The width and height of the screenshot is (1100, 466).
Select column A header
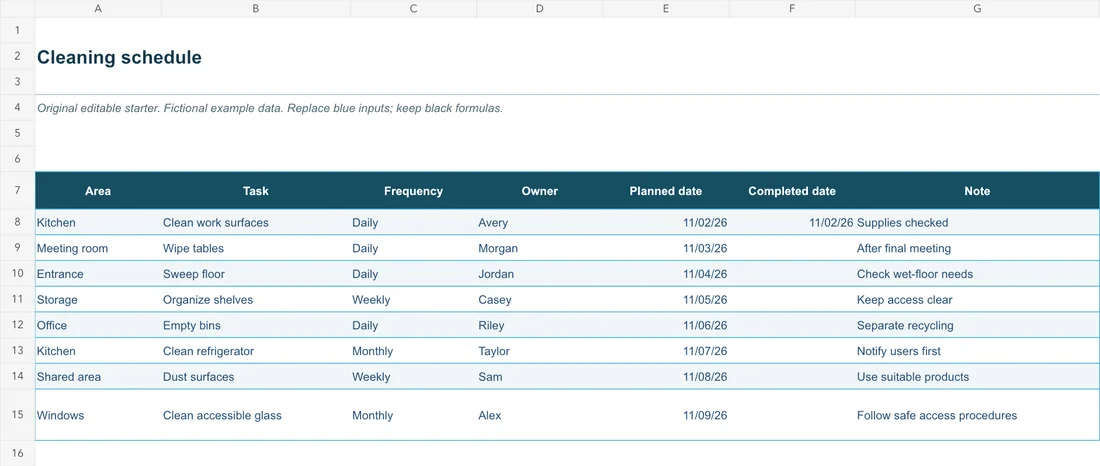[98, 8]
